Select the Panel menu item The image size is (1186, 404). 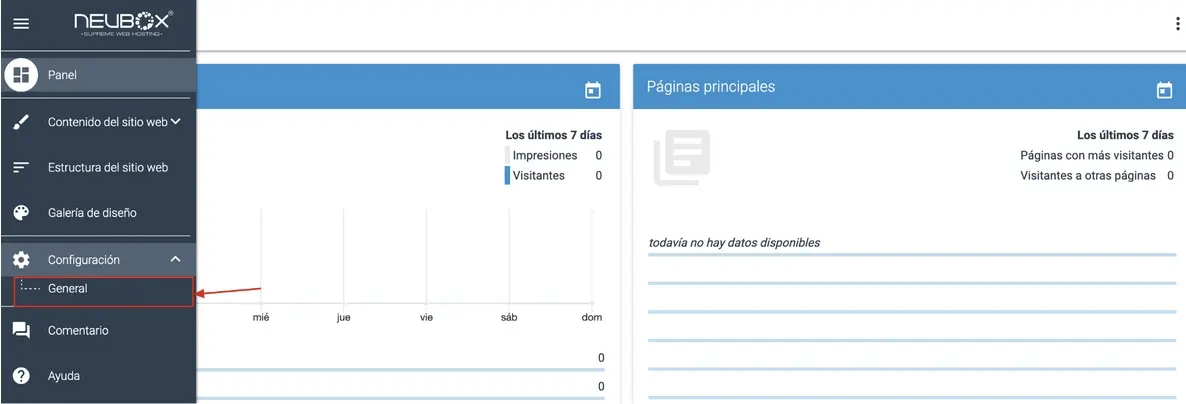(98, 75)
